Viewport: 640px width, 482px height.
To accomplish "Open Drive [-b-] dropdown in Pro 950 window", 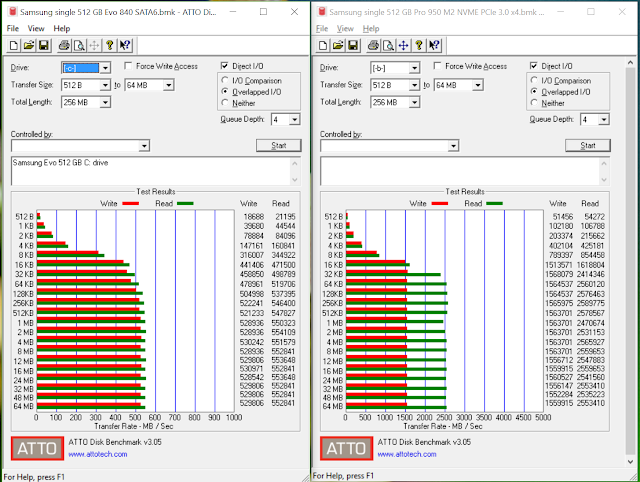I will pos(415,68).
